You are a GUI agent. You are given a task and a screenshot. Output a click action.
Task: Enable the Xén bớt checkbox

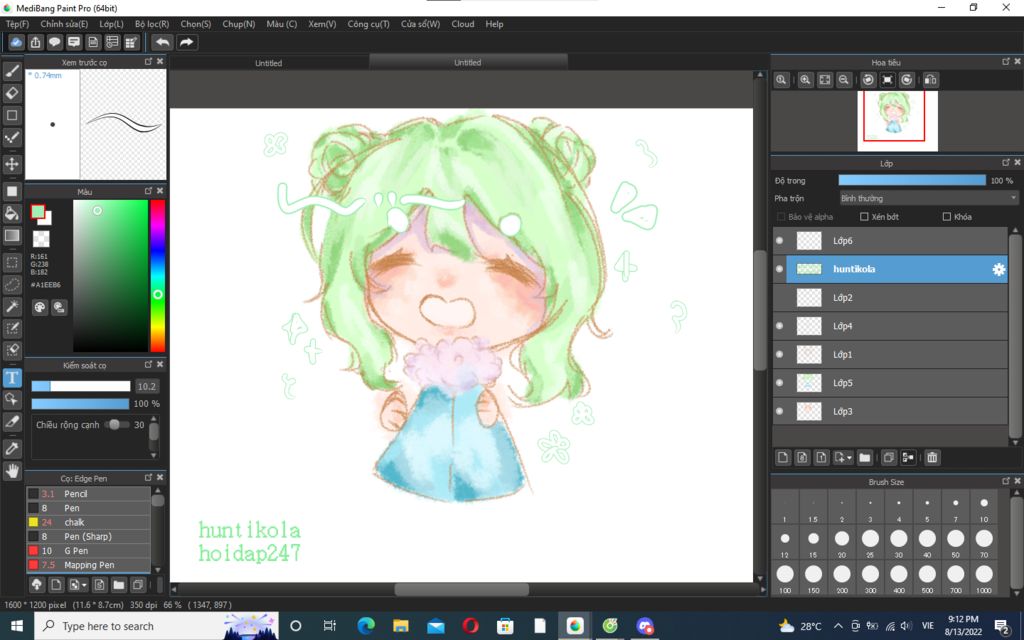[x=864, y=217]
